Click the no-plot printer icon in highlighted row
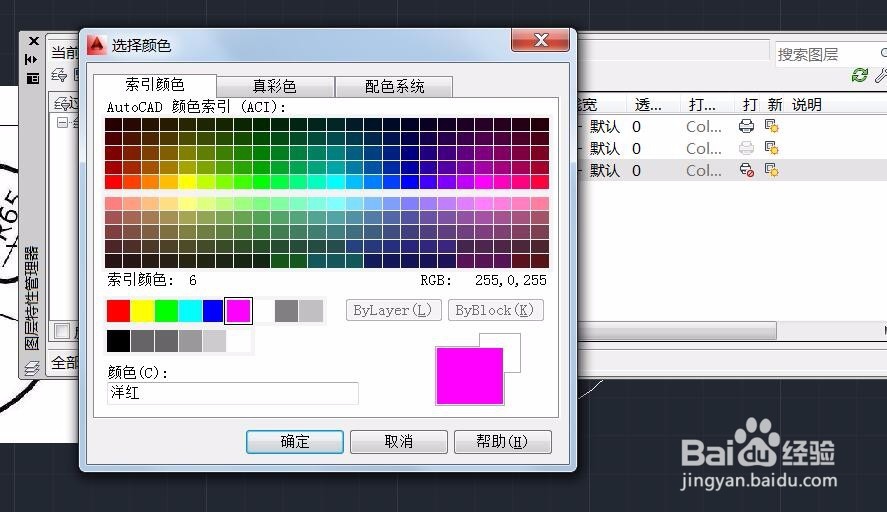Viewport: 887px width, 512px height. [747, 170]
